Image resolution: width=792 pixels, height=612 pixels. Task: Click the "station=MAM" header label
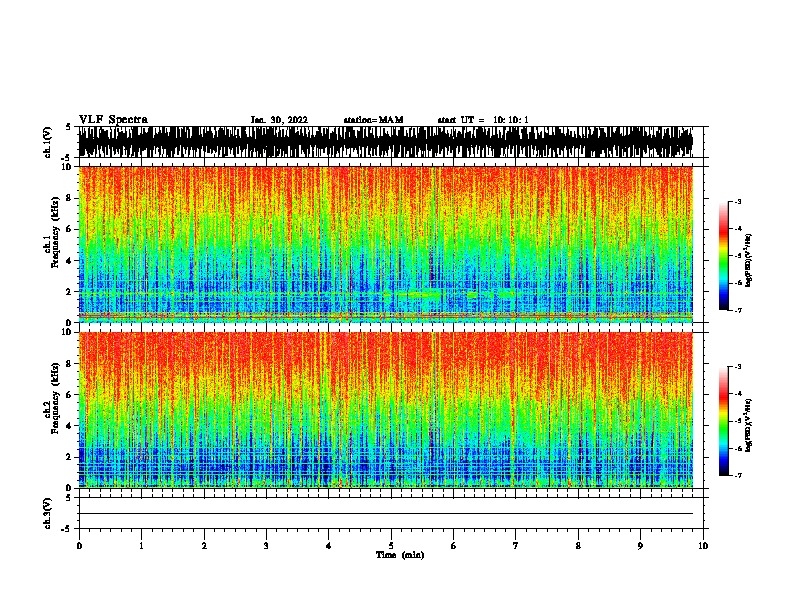373,120
